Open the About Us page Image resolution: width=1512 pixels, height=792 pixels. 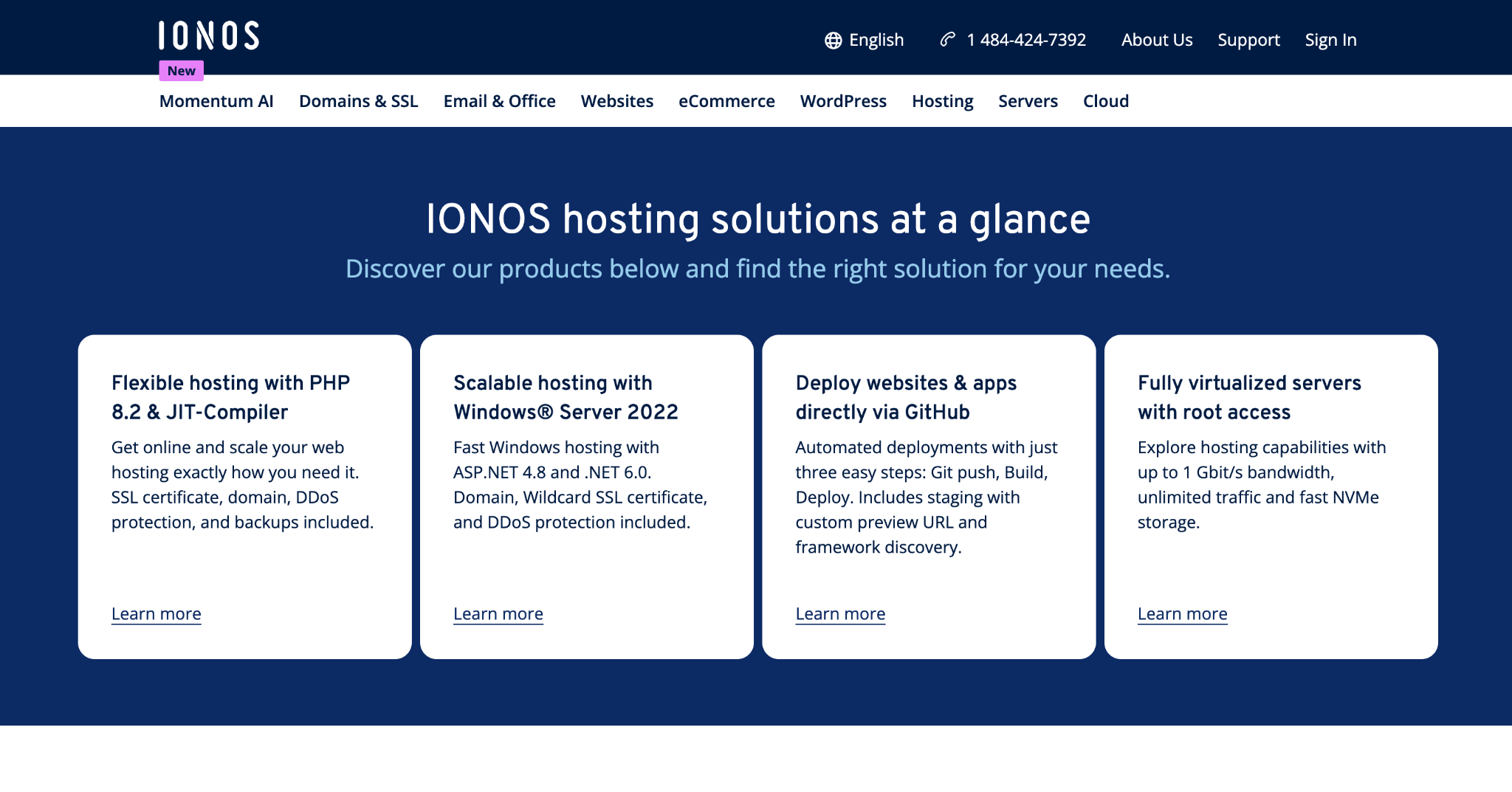[1157, 40]
